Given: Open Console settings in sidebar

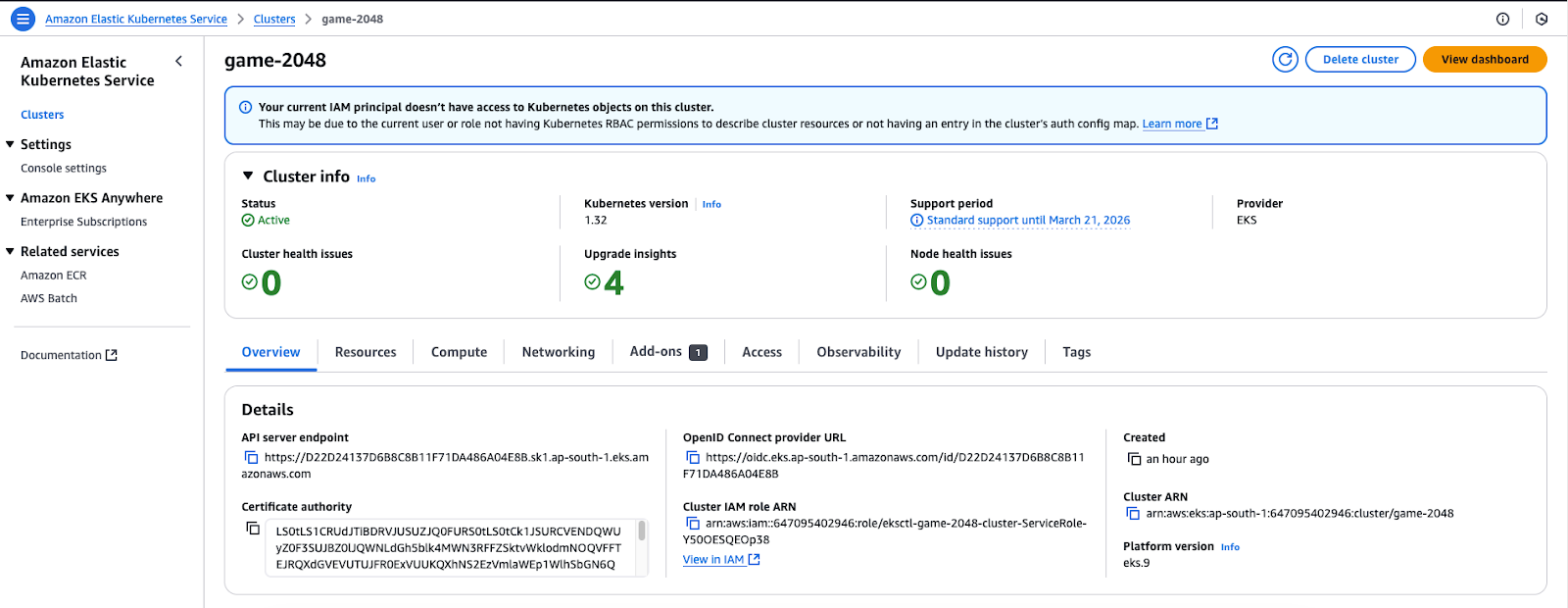Looking at the screenshot, I should (x=64, y=169).
